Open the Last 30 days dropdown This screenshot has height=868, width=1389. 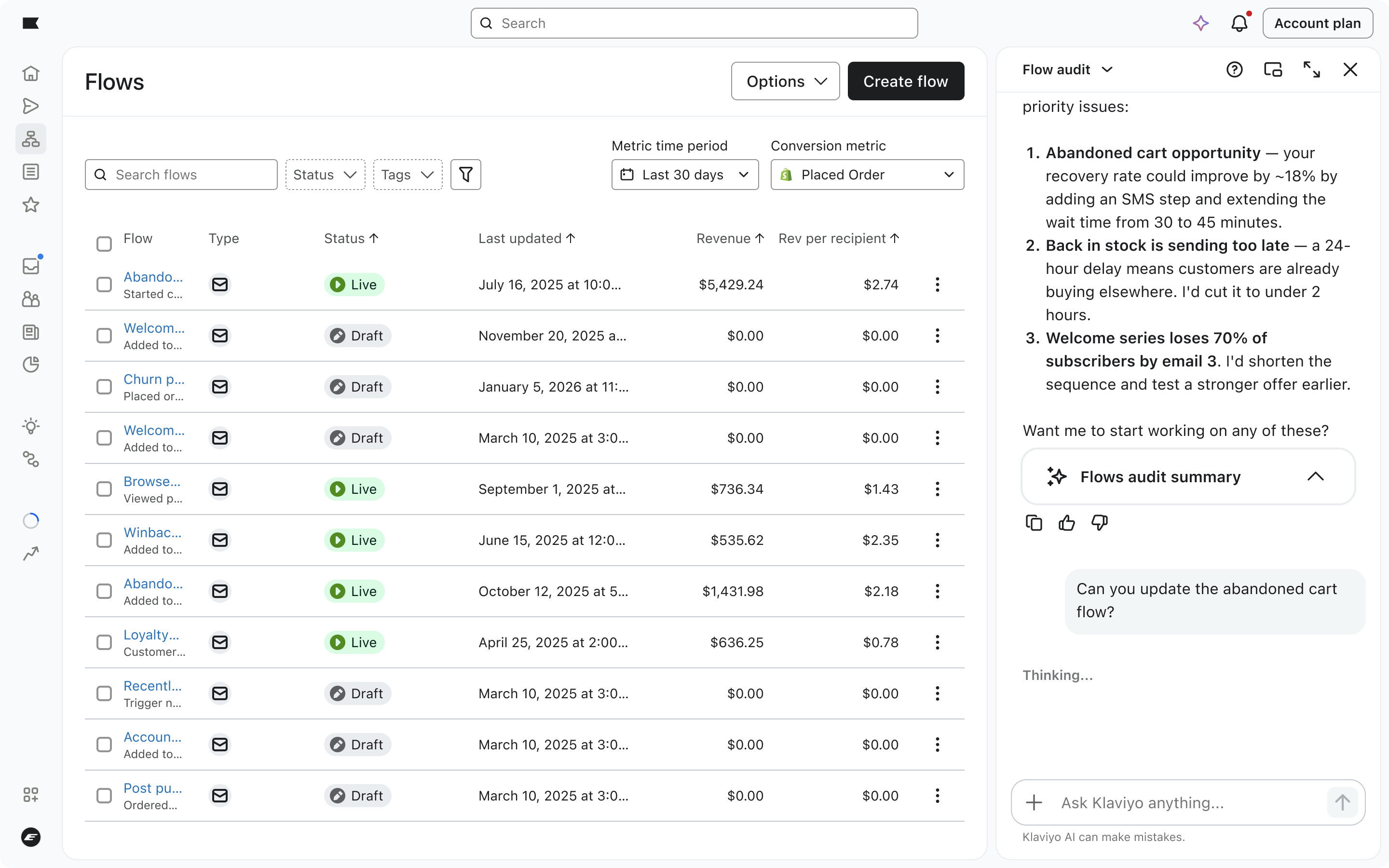[685, 175]
